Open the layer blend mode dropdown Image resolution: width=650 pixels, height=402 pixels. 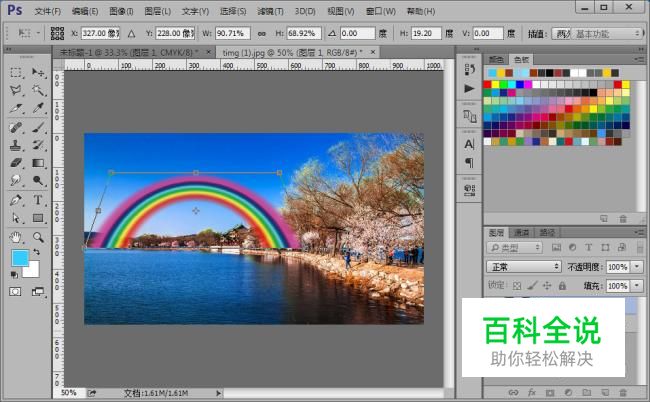(x=523, y=267)
